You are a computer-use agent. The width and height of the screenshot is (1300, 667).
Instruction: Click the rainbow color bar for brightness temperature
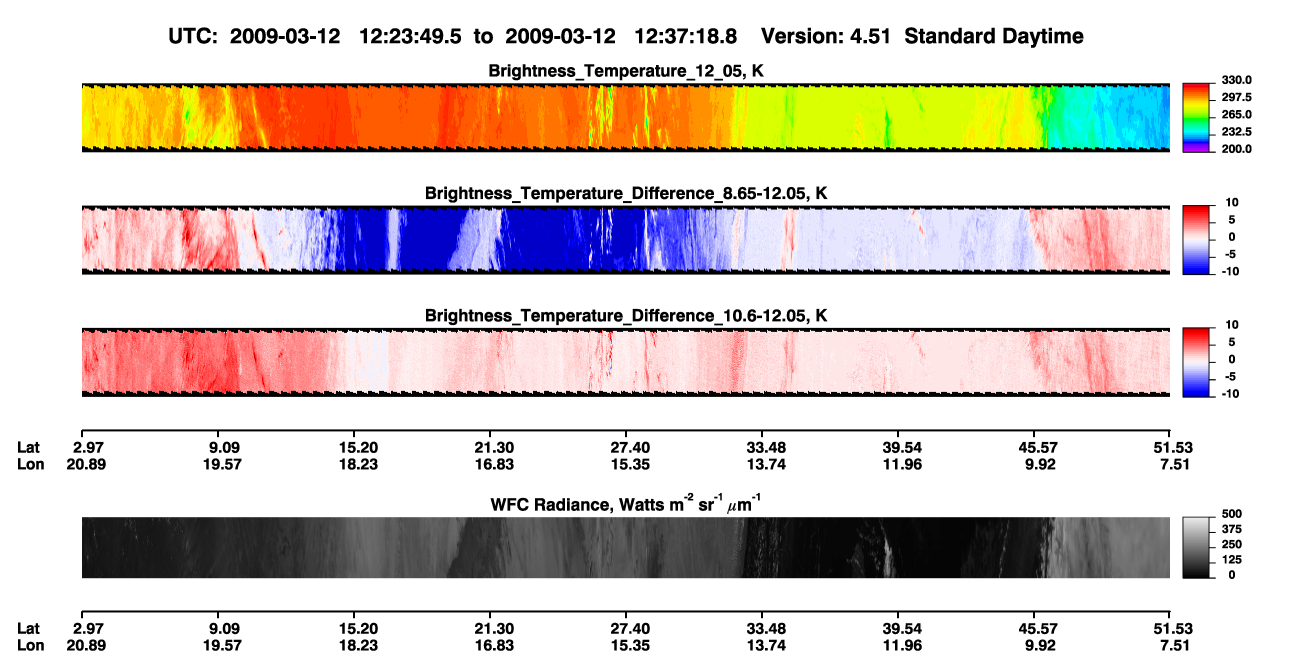pyautogui.click(x=1196, y=118)
